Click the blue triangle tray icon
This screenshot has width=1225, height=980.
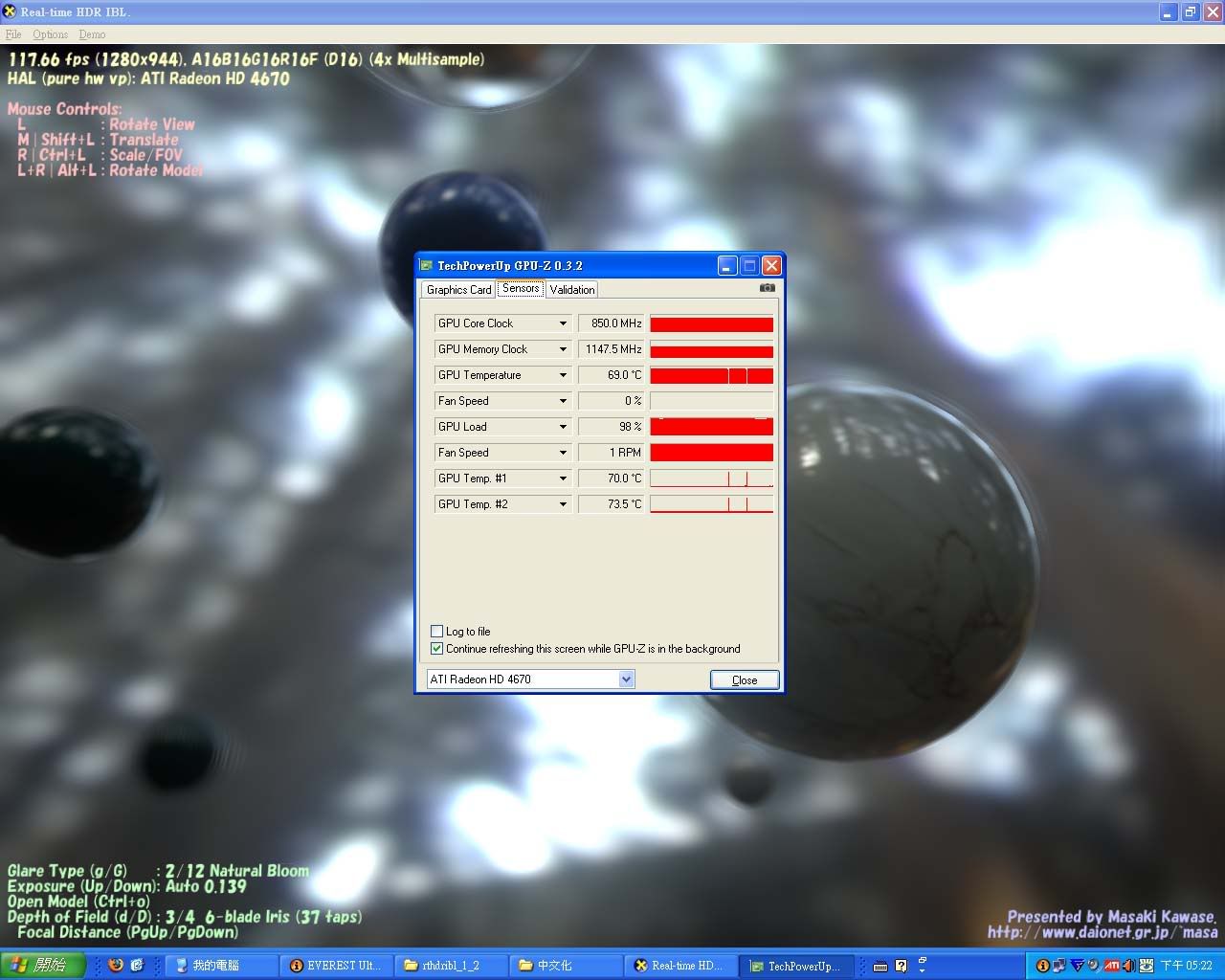tap(1077, 965)
